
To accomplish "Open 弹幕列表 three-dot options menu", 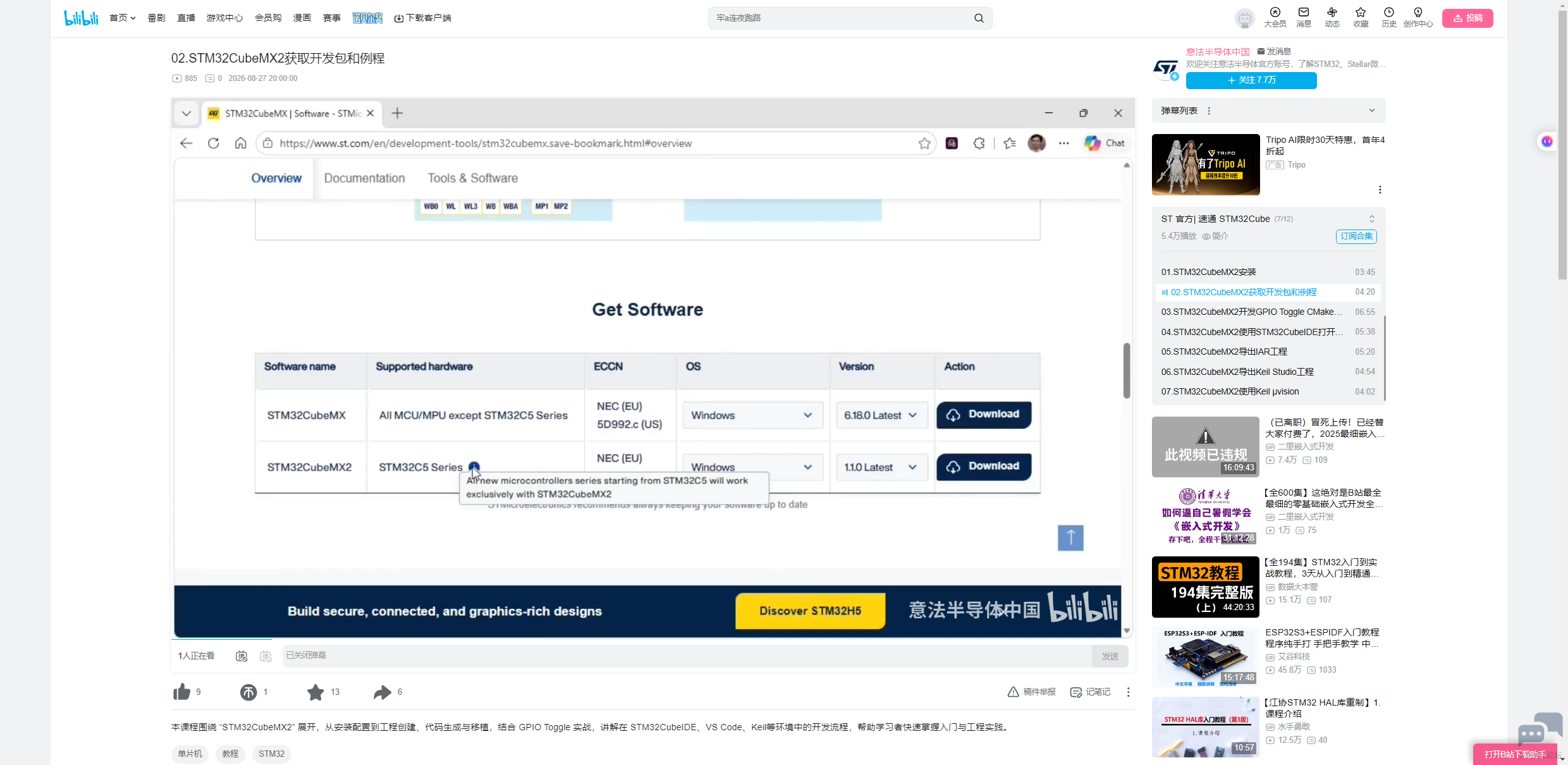I will click(x=1209, y=111).
